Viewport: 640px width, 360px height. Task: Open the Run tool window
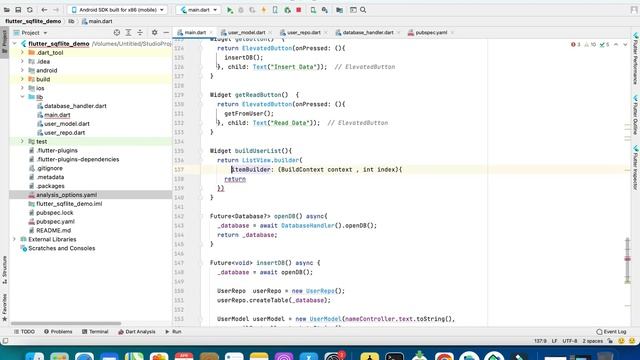pyautogui.click(x=173, y=332)
